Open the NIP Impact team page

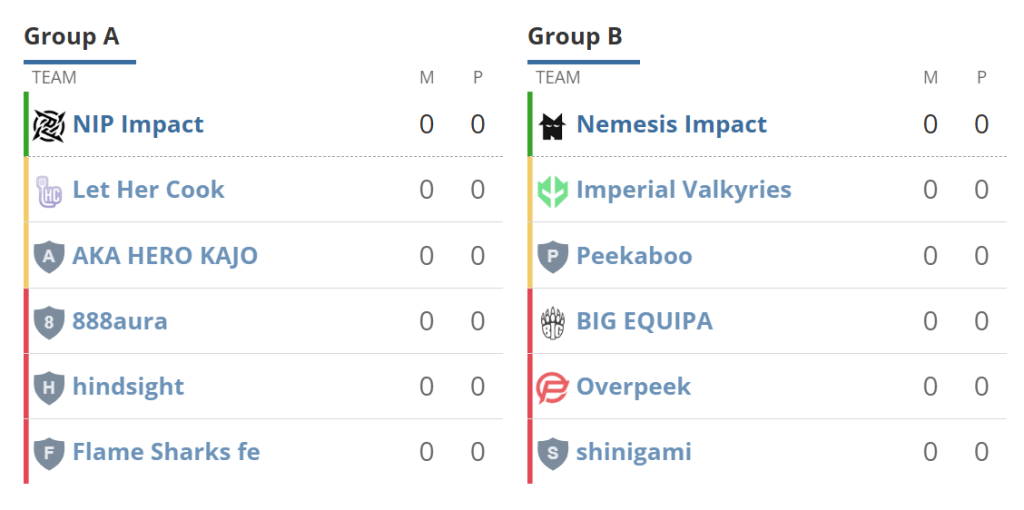138,125
